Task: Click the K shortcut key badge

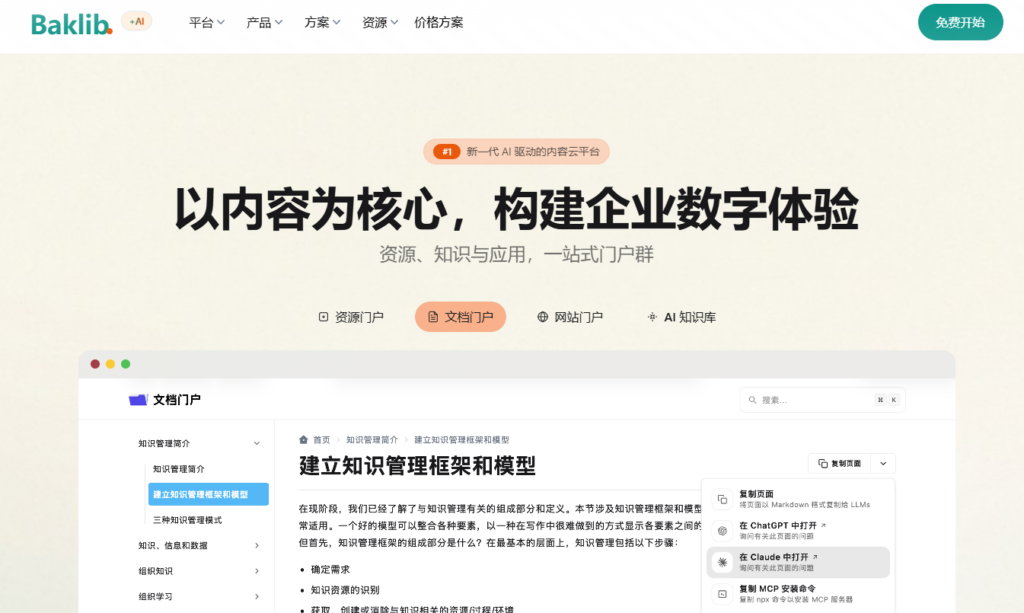Action: coord(893,400)
